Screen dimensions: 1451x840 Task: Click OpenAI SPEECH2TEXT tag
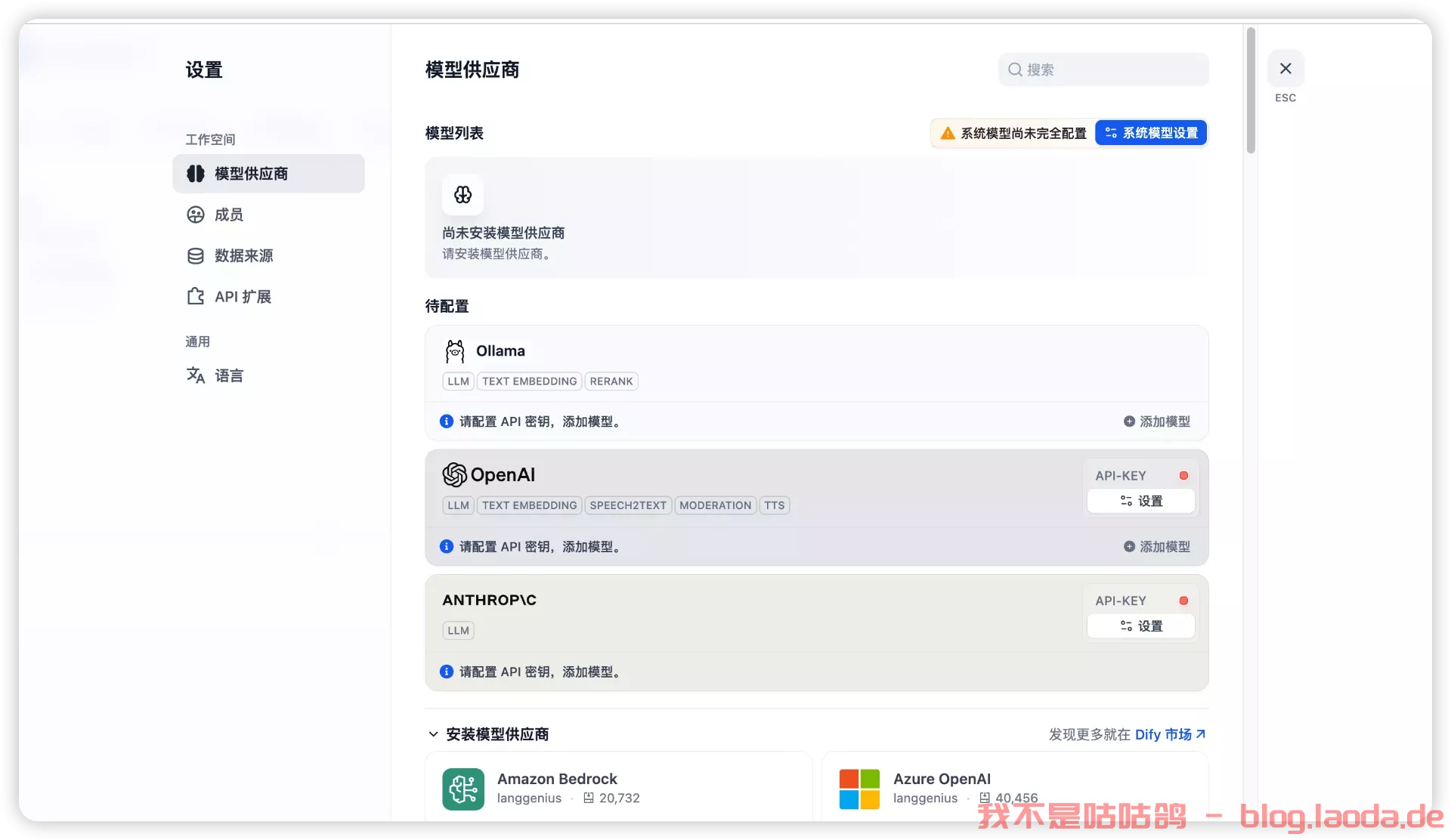[x=628, y=505]
